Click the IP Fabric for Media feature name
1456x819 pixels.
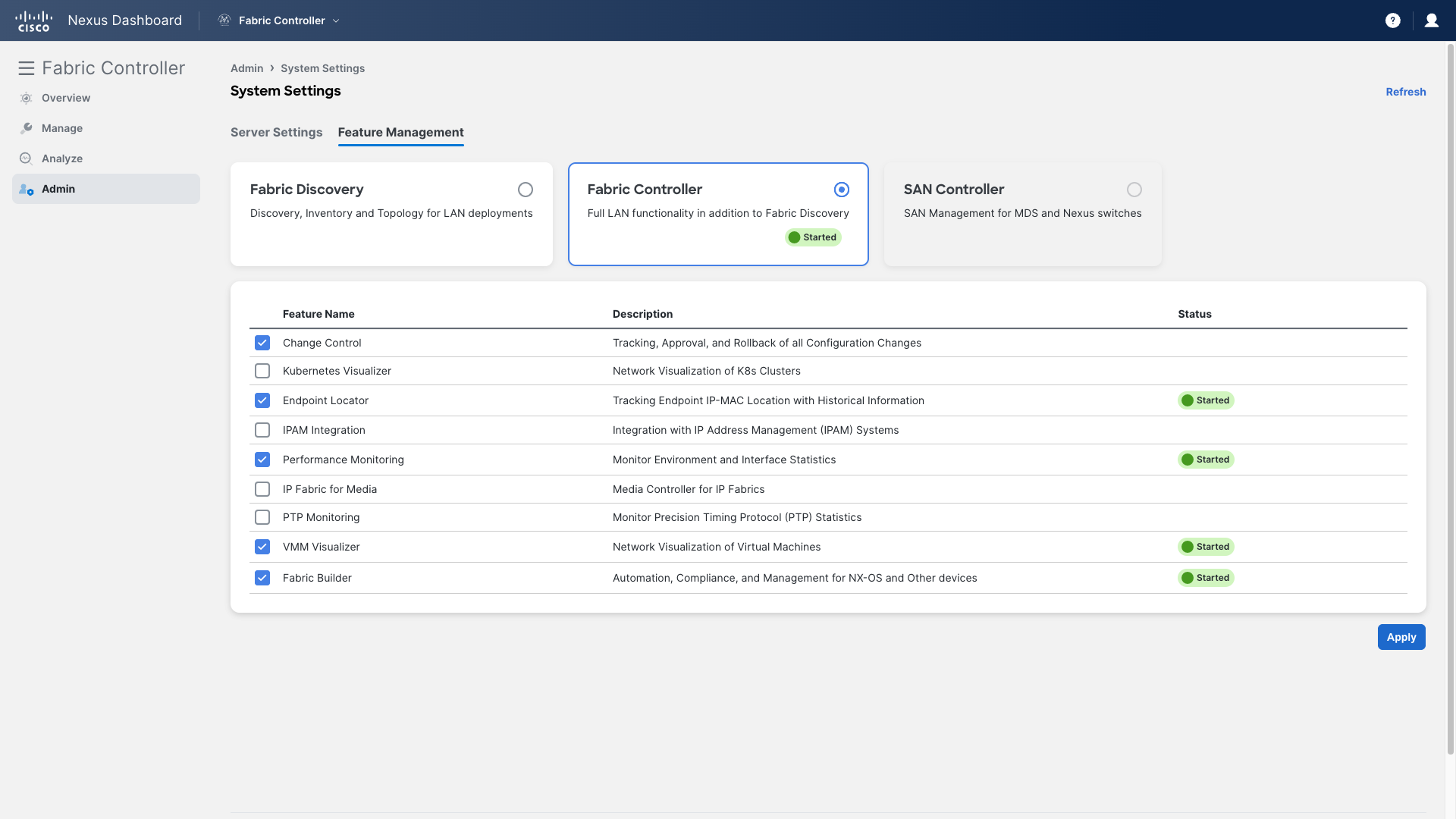pos(330,489)
